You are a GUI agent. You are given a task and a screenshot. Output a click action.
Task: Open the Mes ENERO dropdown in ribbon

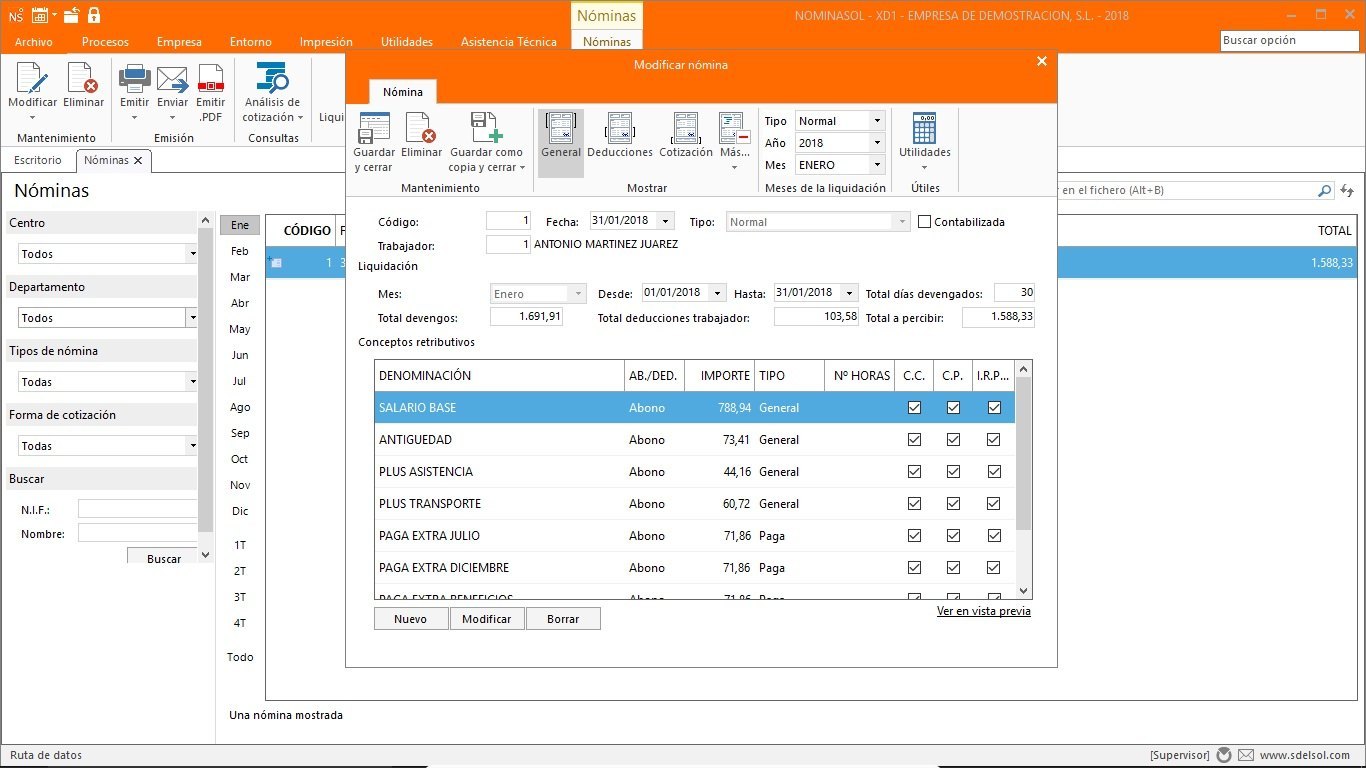(x=877, y=165)
